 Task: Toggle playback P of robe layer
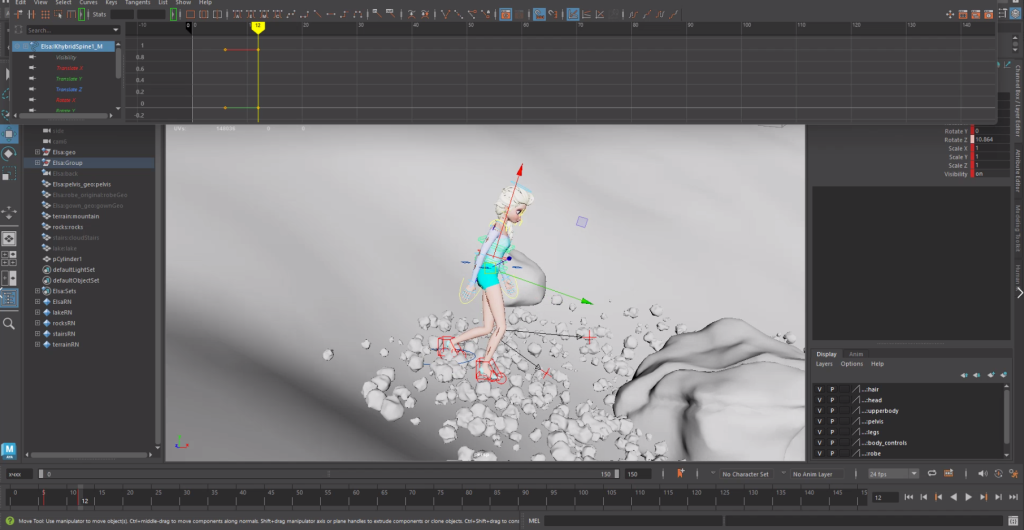coord(832,453)
